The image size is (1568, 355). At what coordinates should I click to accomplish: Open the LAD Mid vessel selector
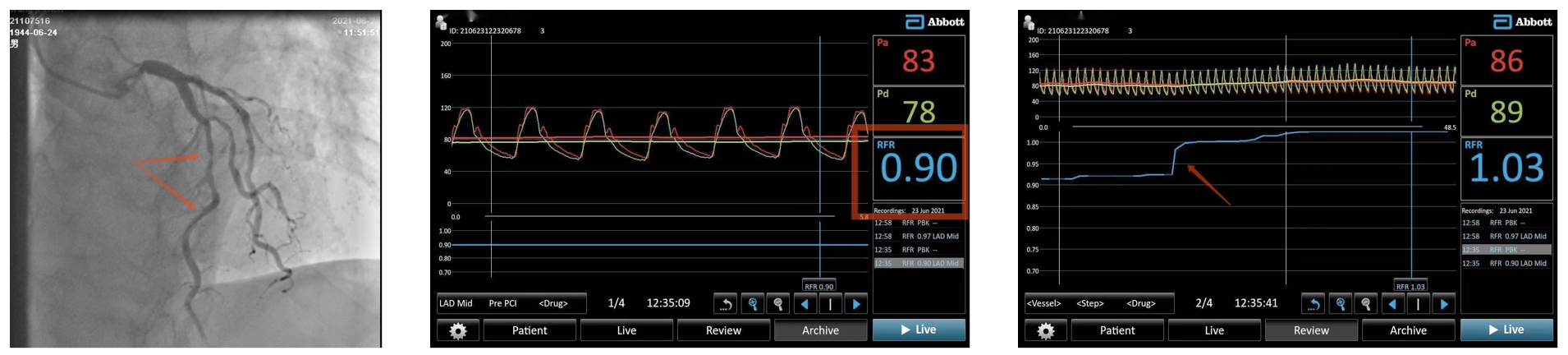click(x=456, y=303)
